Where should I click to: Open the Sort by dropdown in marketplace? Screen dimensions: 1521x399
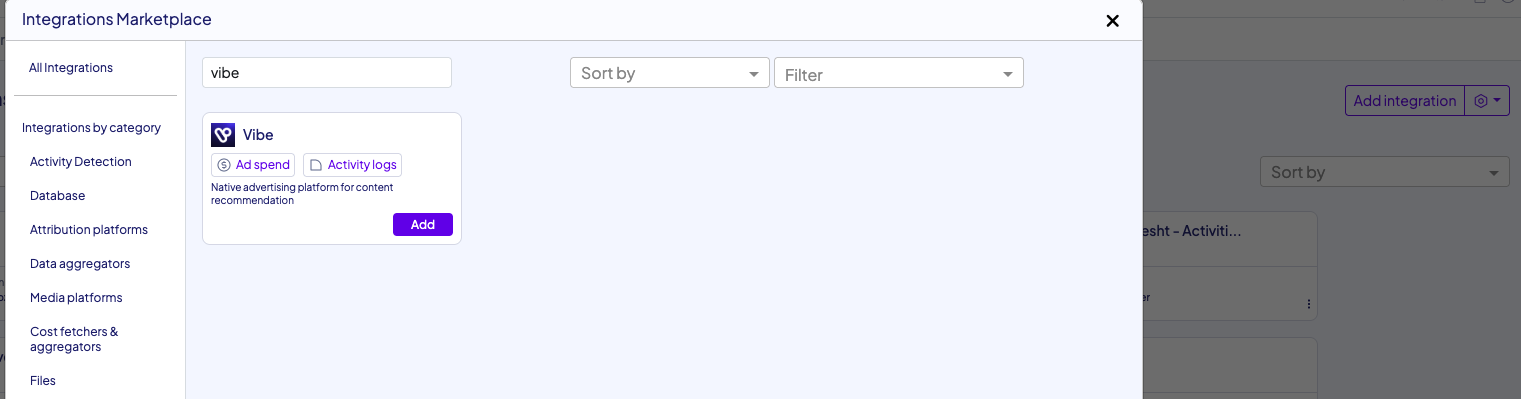(670, 73)
